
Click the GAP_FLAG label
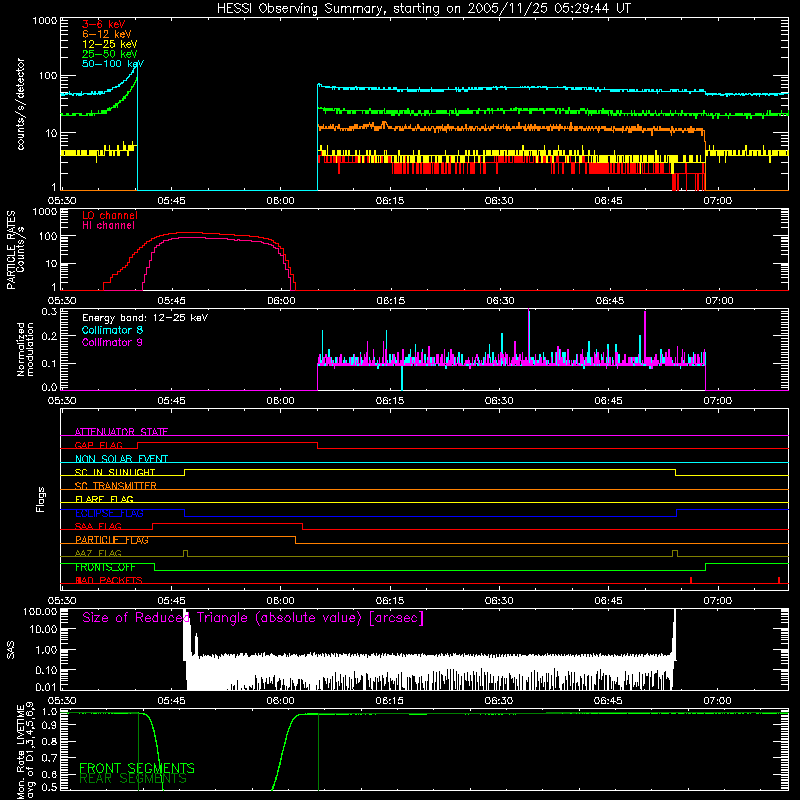98,445
